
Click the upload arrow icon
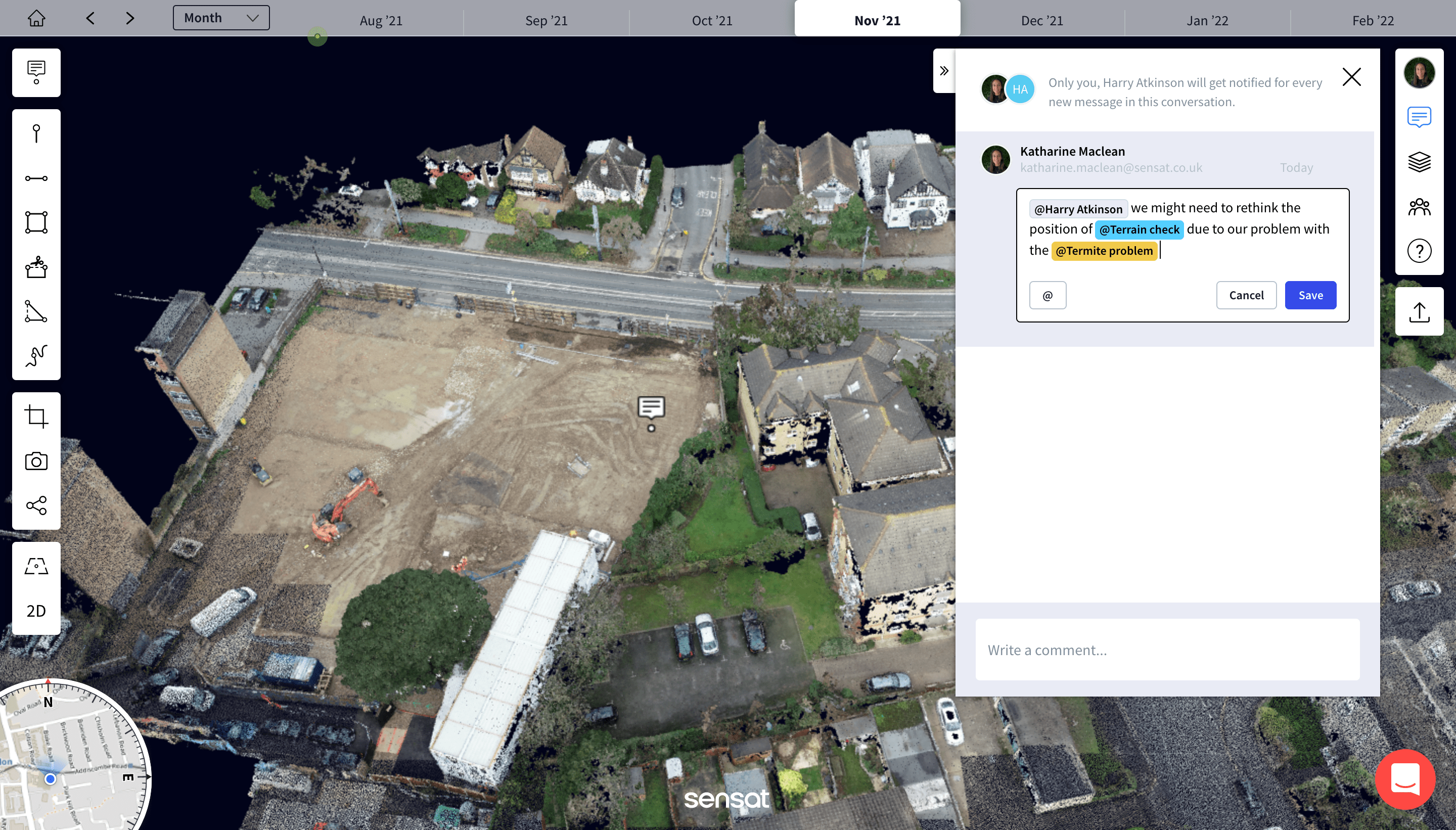(1419, 312)
